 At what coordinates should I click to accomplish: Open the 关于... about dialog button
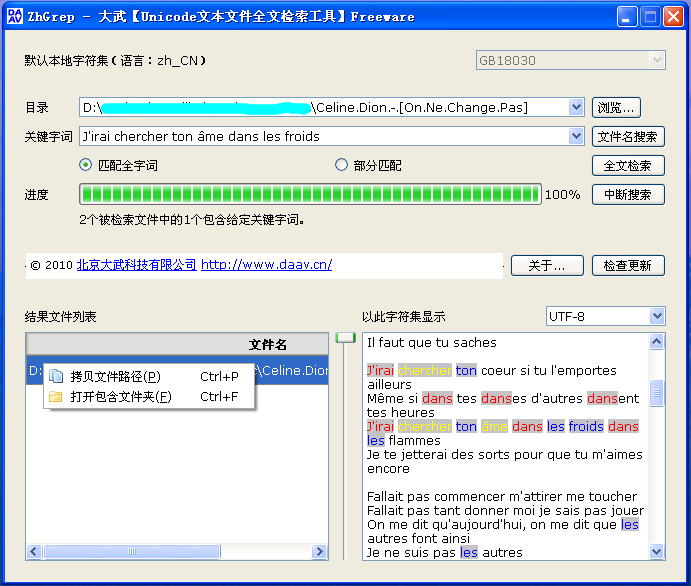[x=547, y=265]
